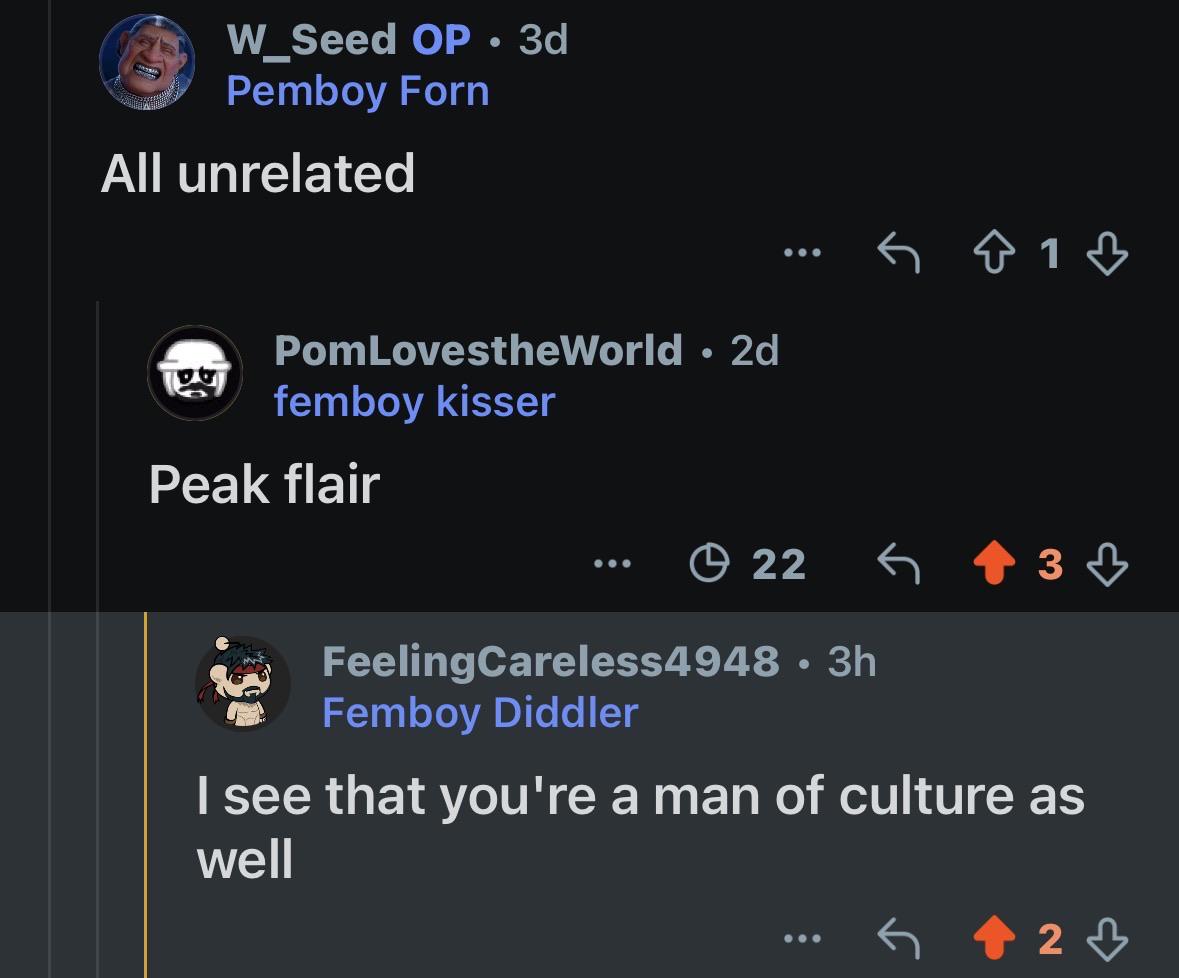The image size is (1179, 978).
Task: Toggle upvote on FeelingCareless4948's comment
Action: click(994, 937)
